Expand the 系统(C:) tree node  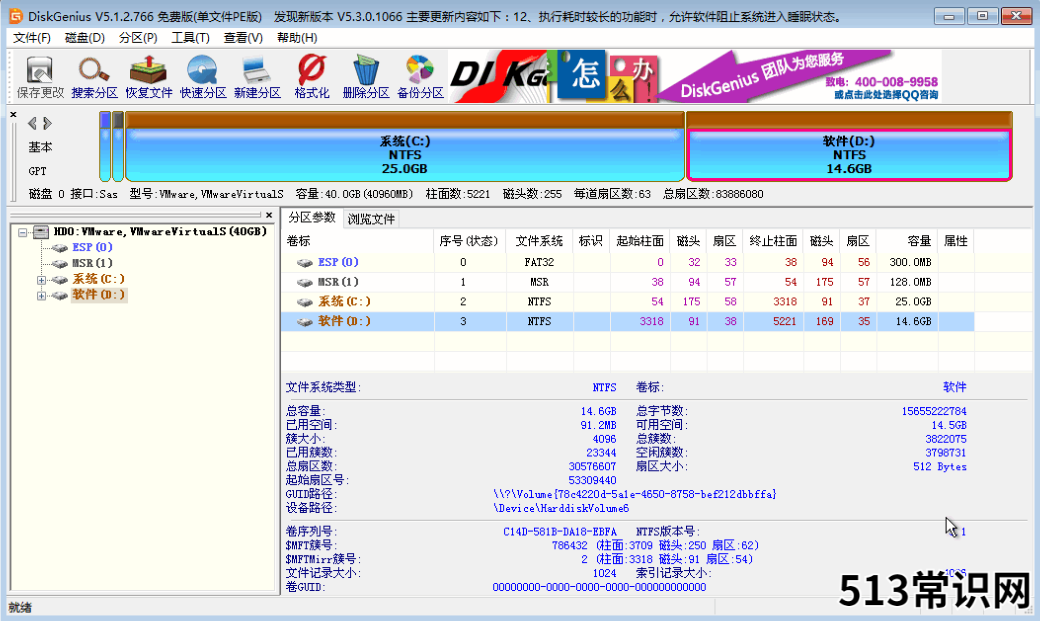(x=41, y=280)
